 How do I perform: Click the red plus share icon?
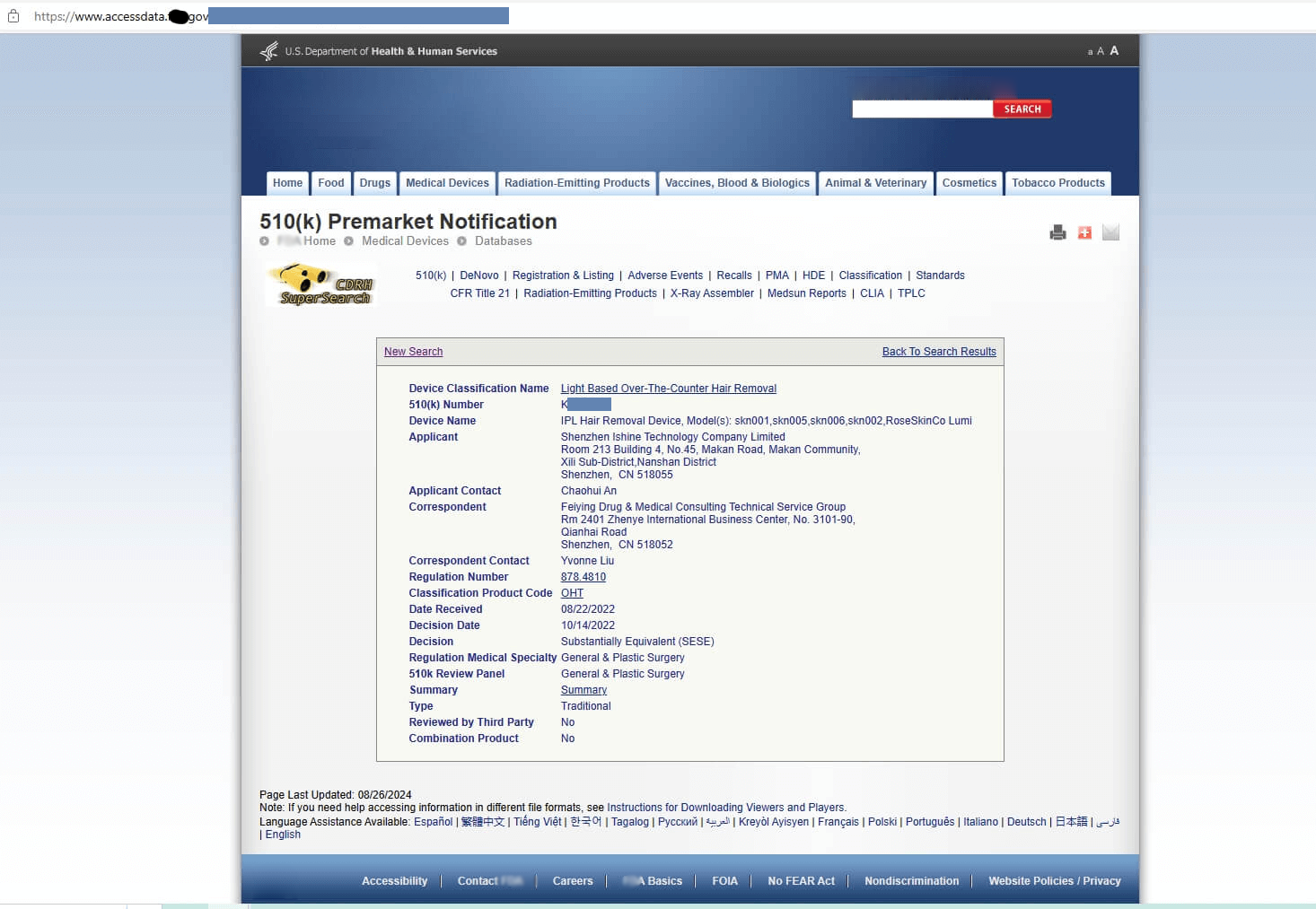tap(1084, 233)
